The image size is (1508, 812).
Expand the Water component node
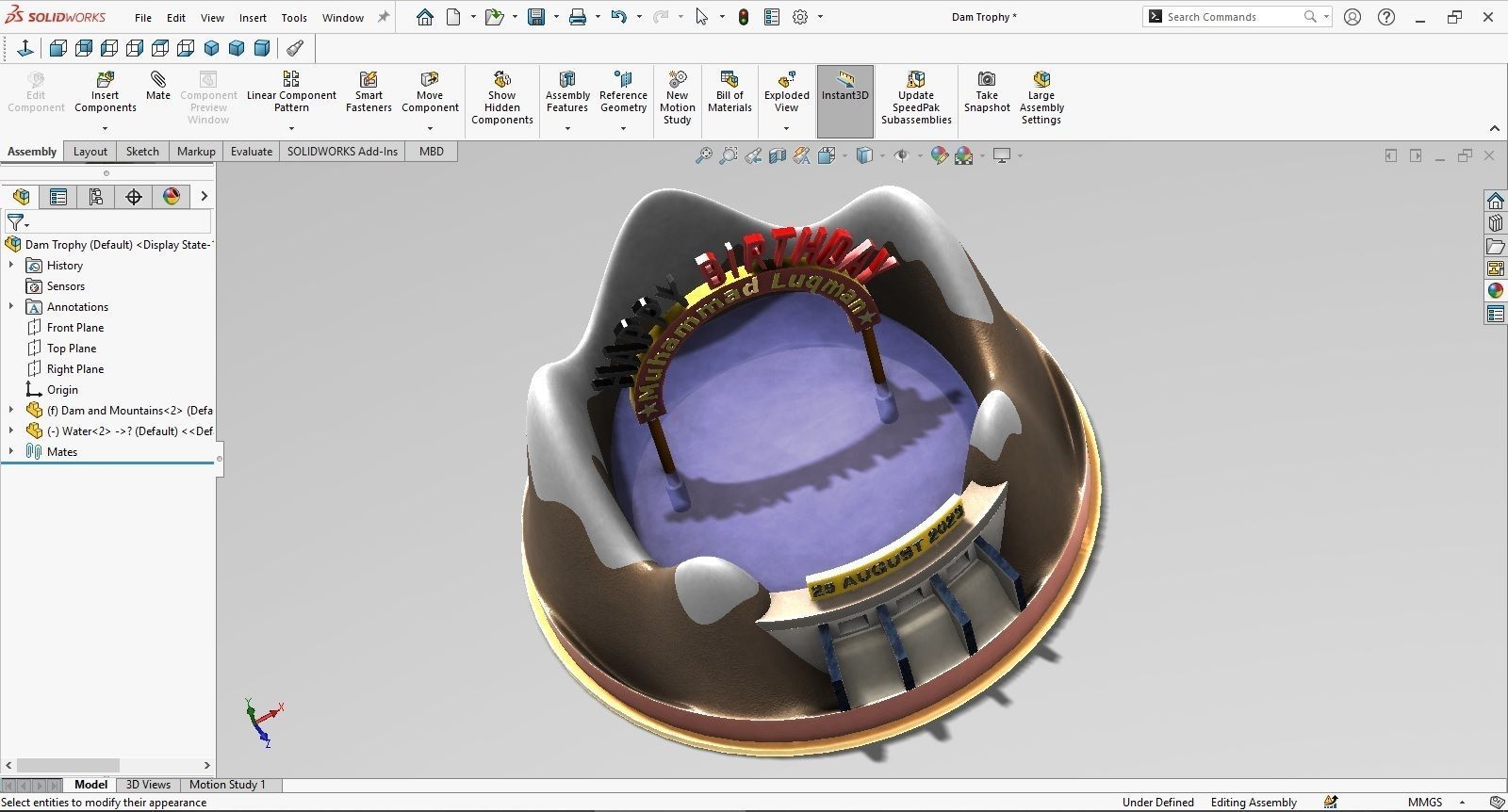(x=11, y=431)
